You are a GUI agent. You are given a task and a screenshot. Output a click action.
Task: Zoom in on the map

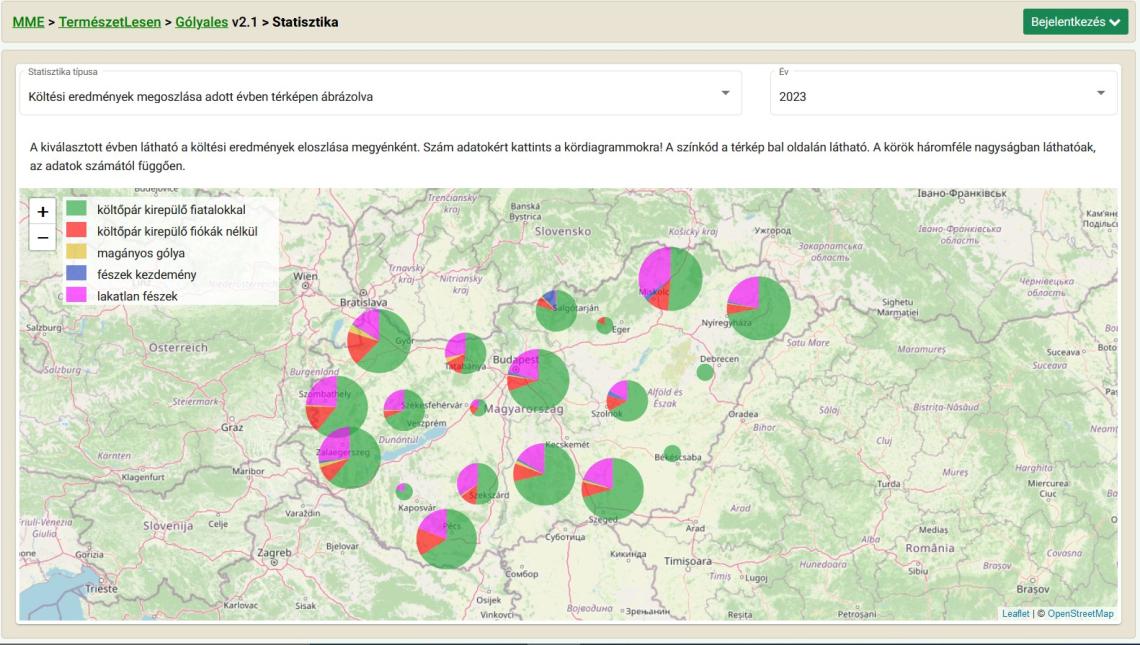coord(42,212)
